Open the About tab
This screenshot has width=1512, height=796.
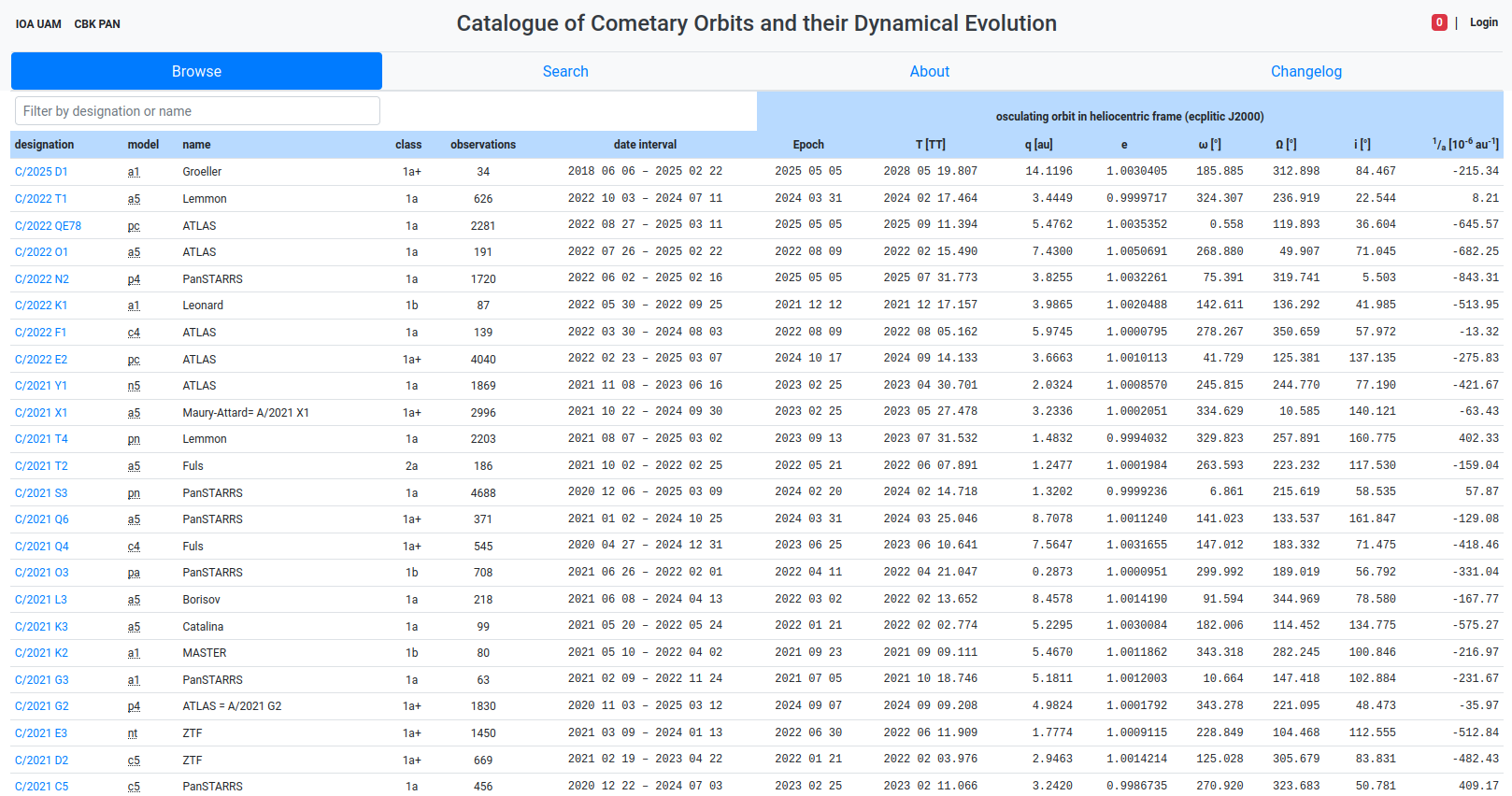(929, 71)
